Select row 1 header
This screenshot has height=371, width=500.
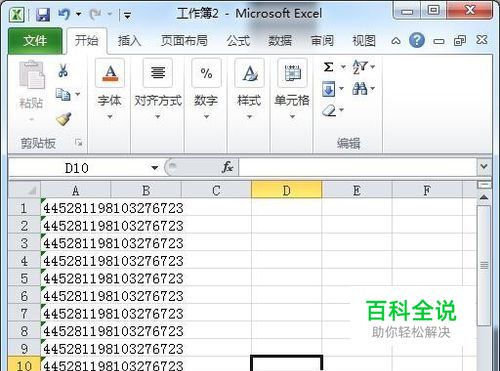click(24, 208)
